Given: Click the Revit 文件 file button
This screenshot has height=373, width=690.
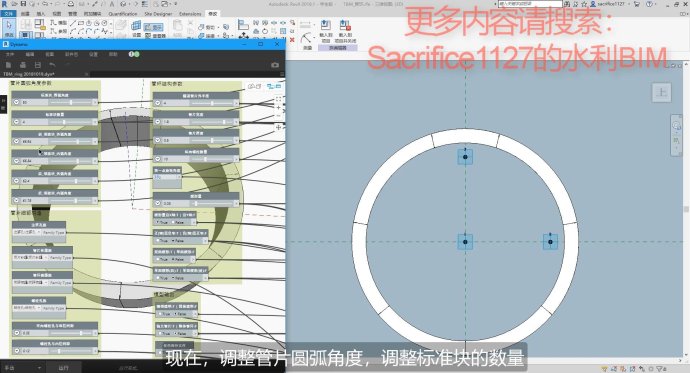Looking at the screenshot, I should pos(8,14).
